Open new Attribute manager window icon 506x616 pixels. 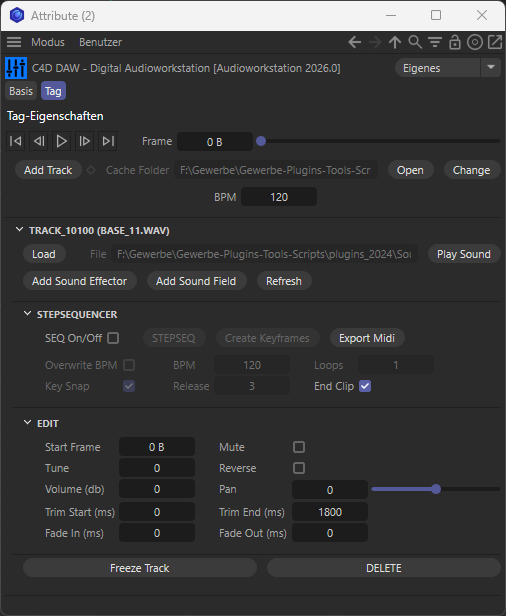pyautogui.click(x=495, y=42)
